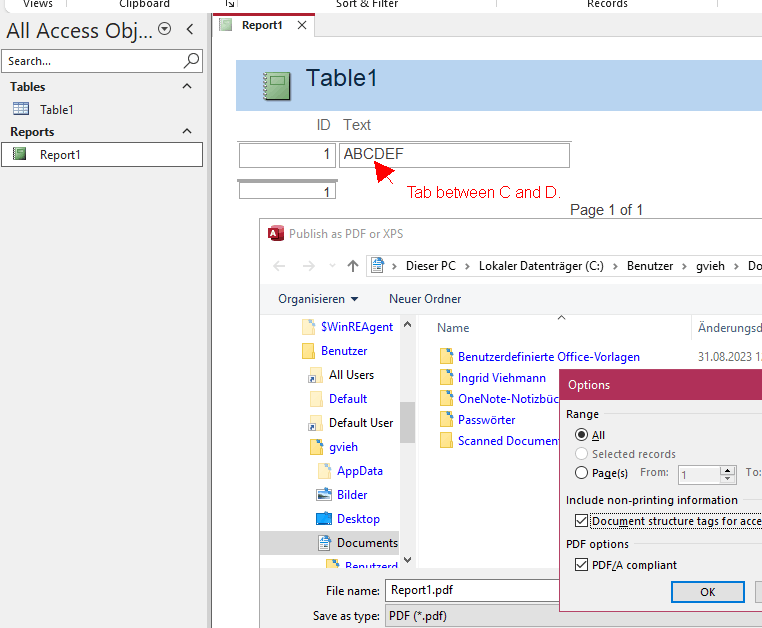This screenshot has height=628, width=762.
Task: Click the File name field
Action: tap(472, 590)
